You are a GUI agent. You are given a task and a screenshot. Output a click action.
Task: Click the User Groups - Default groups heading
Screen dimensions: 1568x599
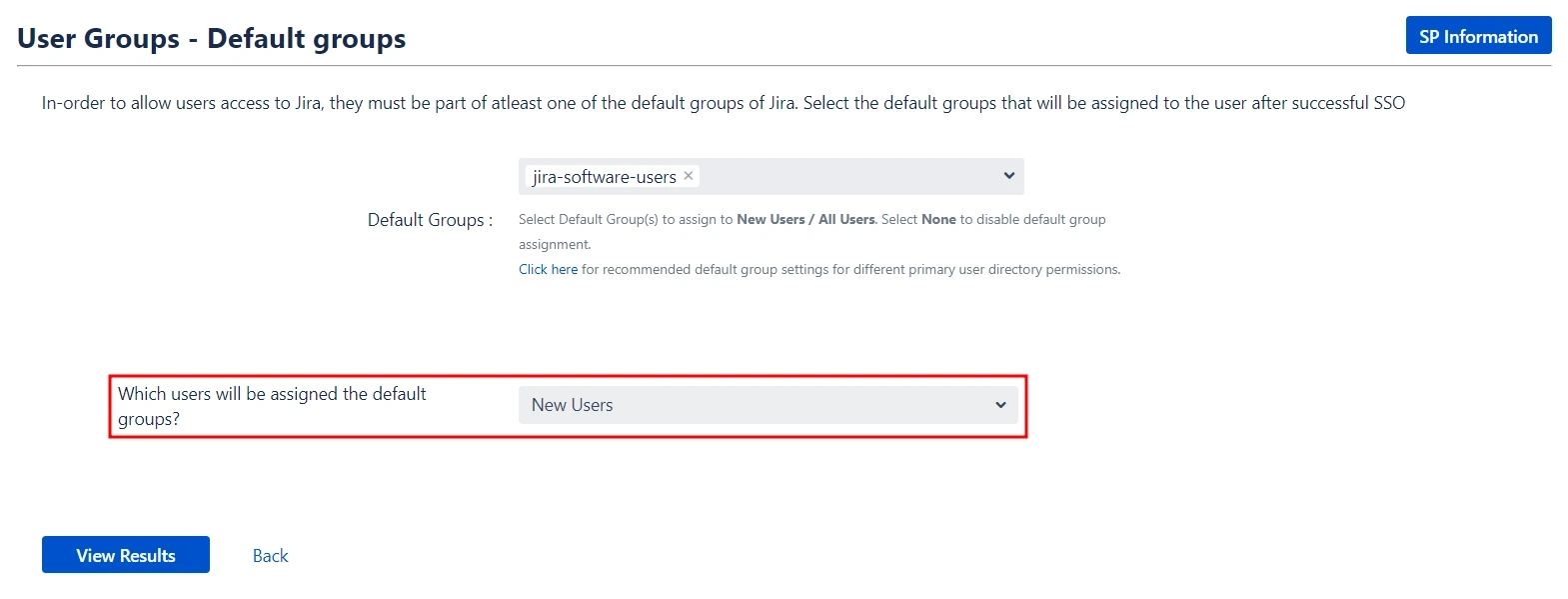tap(212, 38)
